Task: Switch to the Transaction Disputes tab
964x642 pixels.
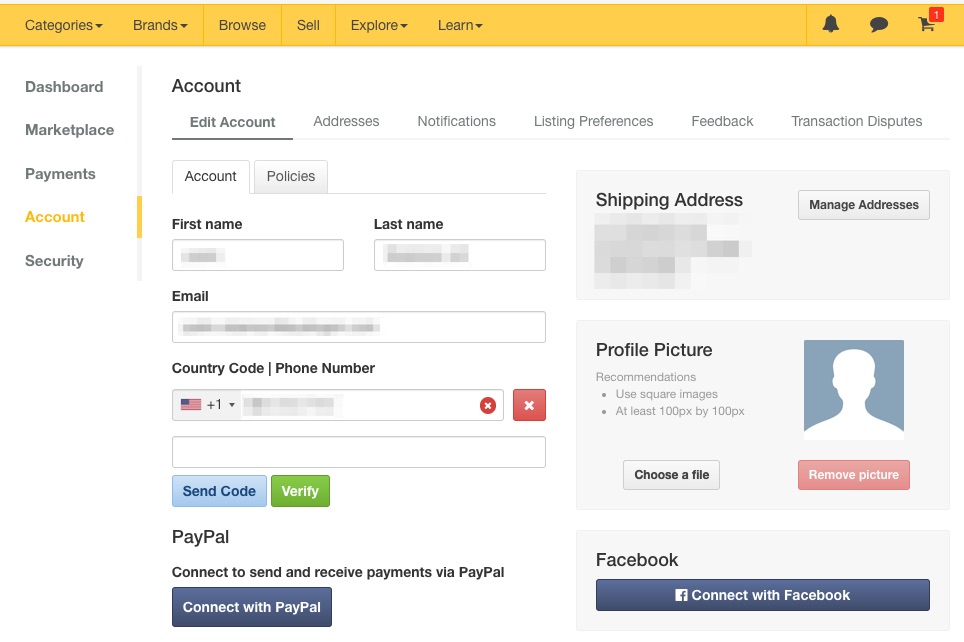Action: point(856,121)
